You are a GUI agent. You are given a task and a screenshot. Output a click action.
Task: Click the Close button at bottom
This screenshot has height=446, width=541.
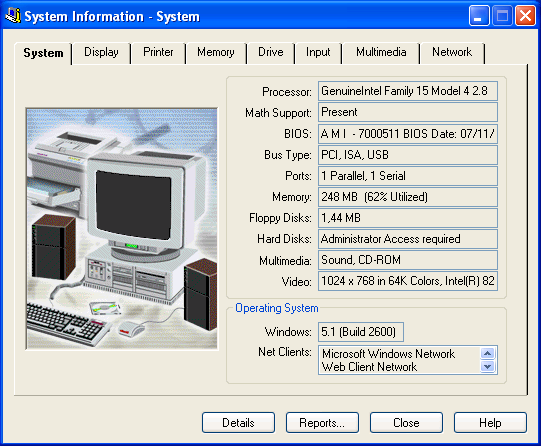406,423
